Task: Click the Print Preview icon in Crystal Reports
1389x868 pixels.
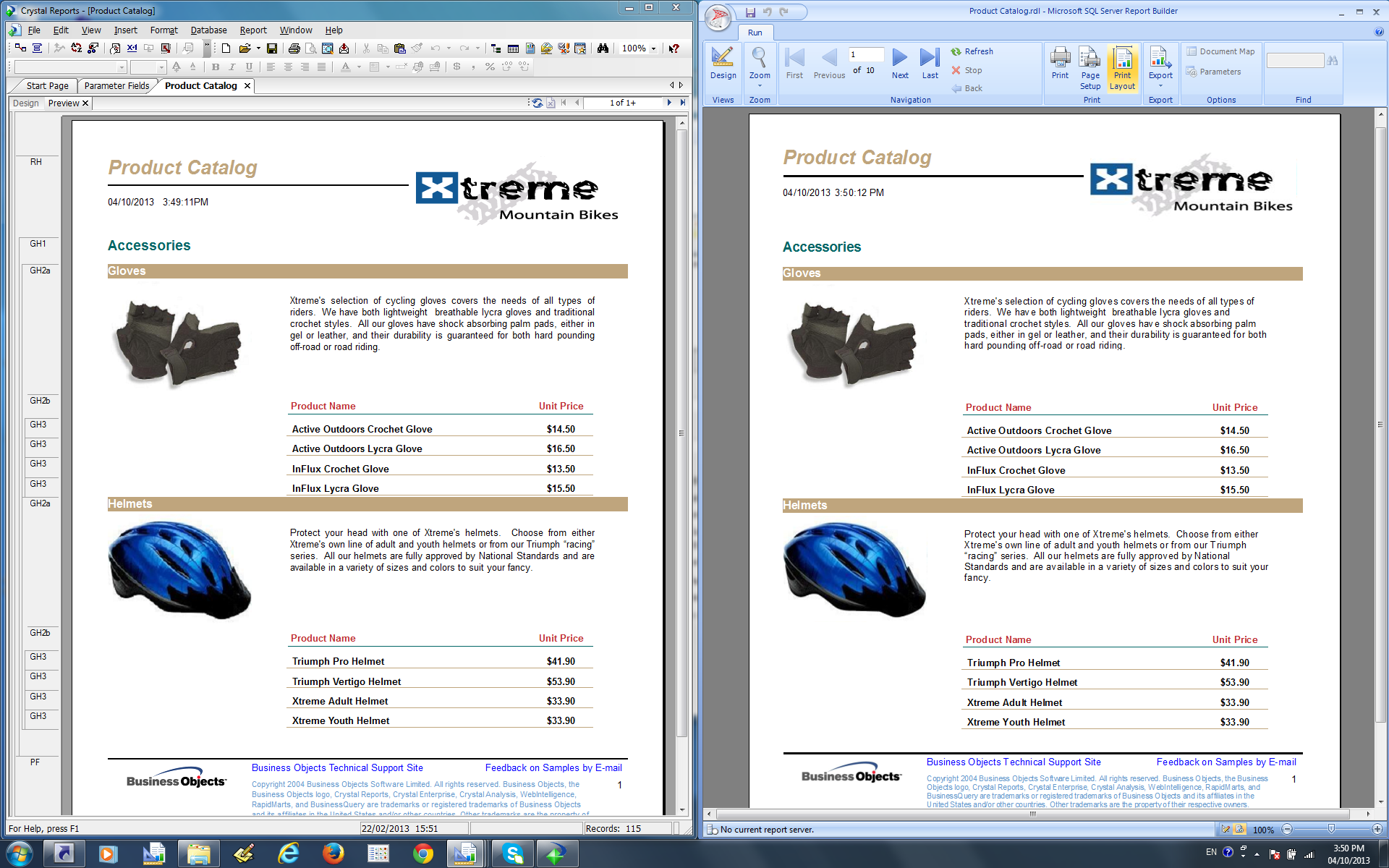Action: (311, 48)
